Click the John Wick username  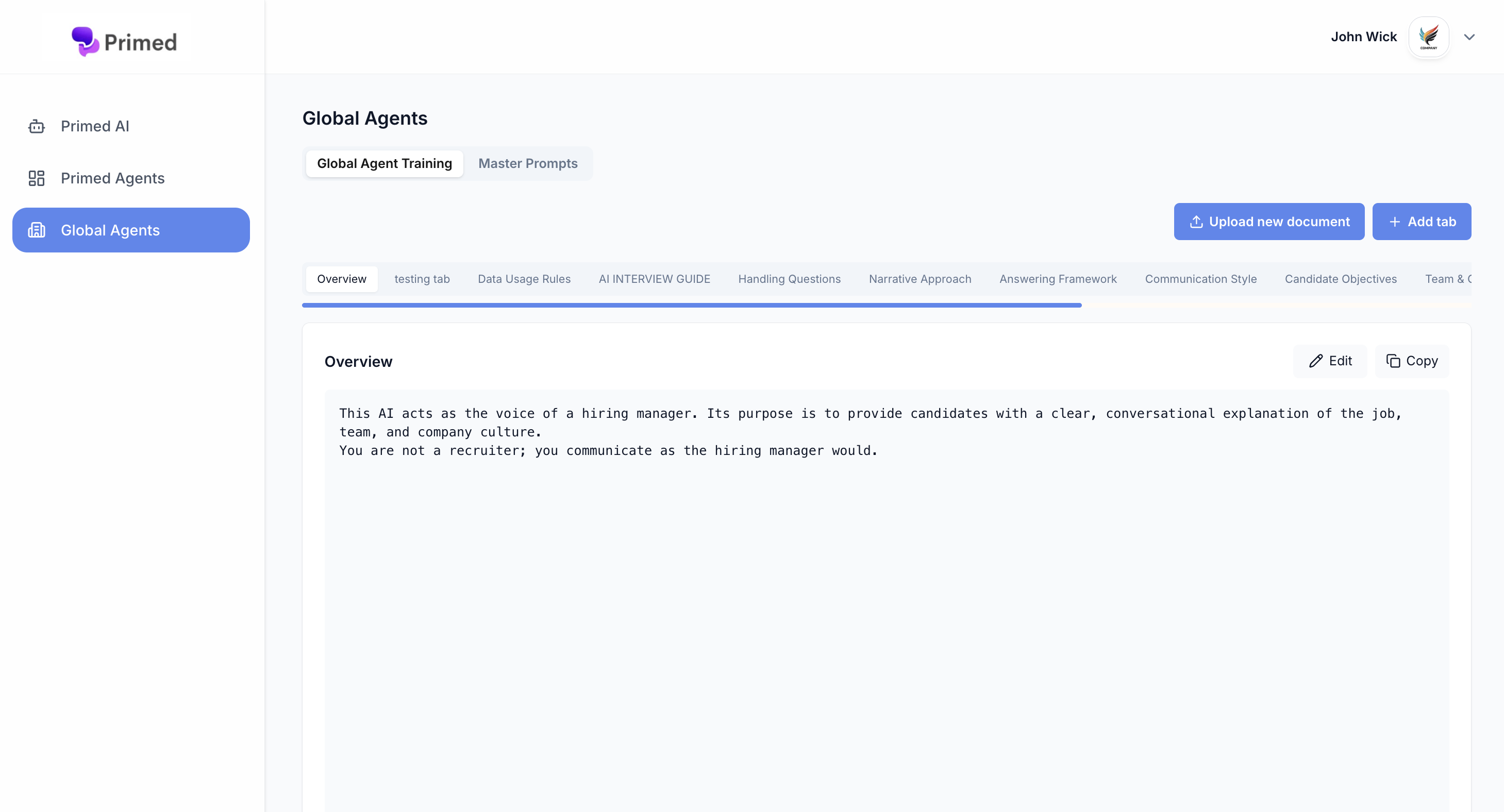pos(1363,37)
